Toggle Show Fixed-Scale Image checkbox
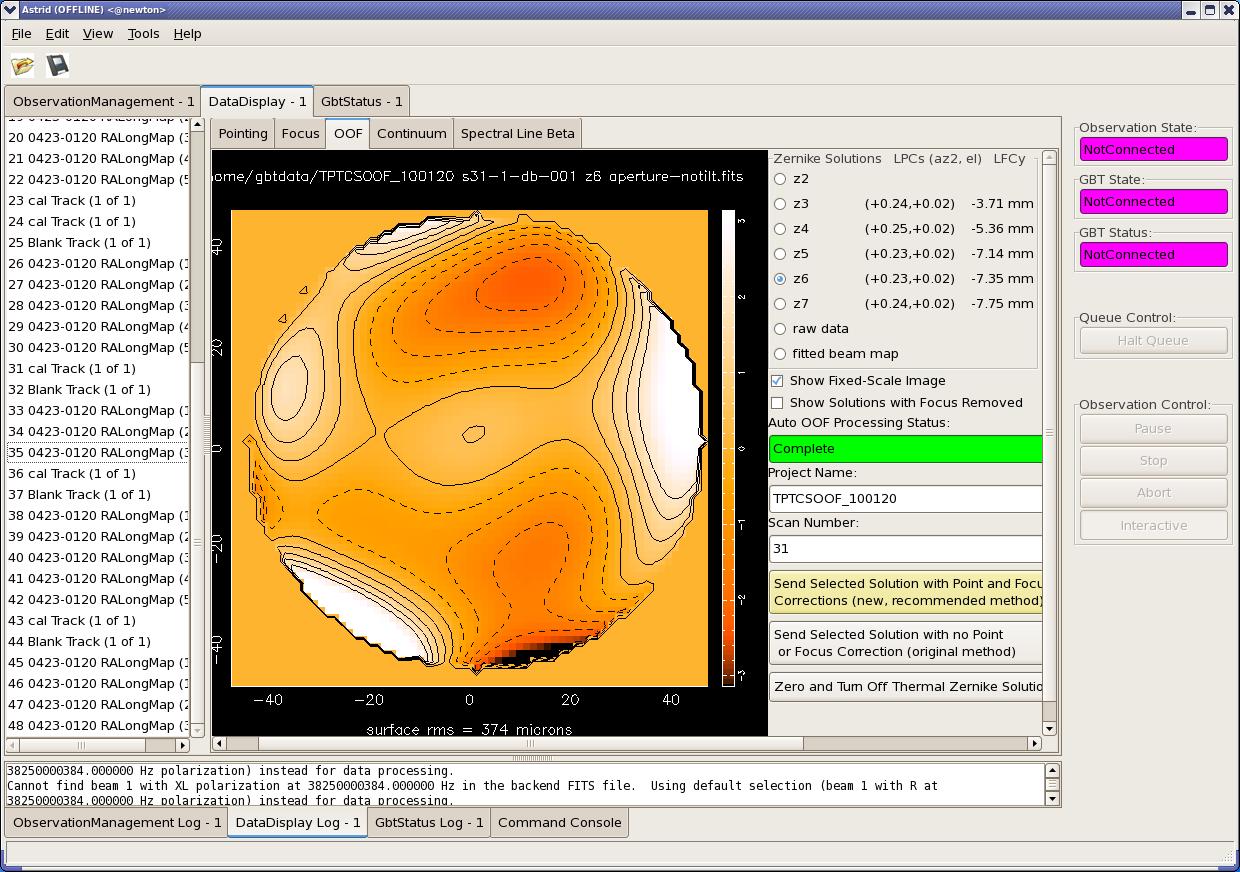 (777, 381)
